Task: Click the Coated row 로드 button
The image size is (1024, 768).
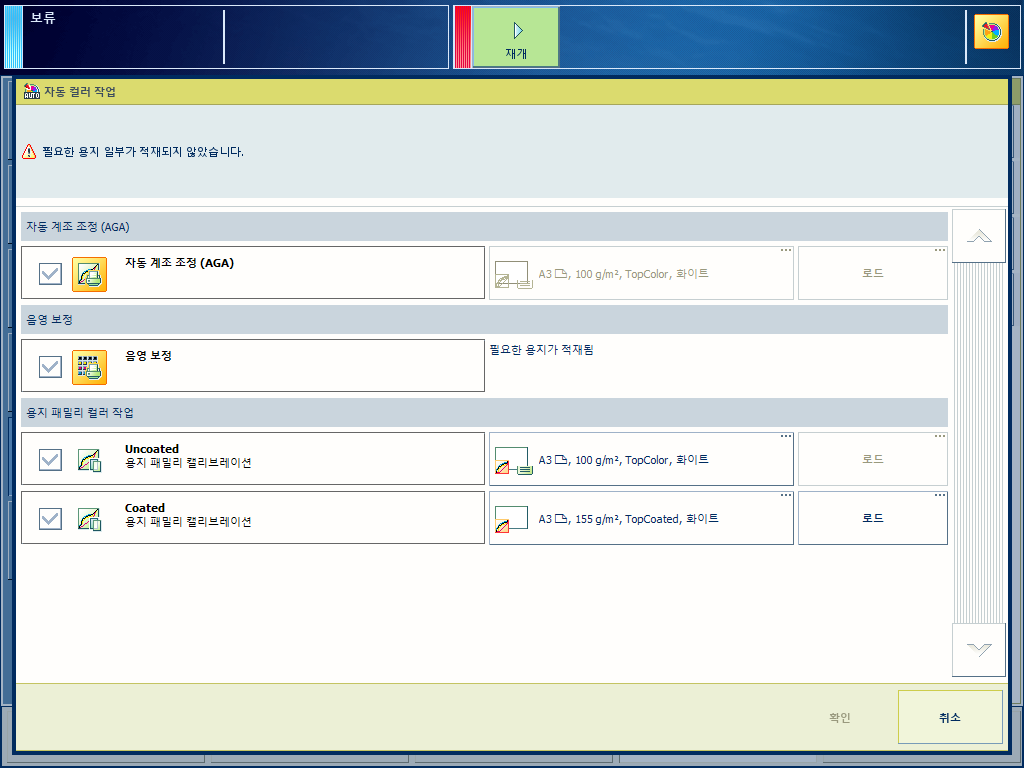Action: click(x=872, y=518)
